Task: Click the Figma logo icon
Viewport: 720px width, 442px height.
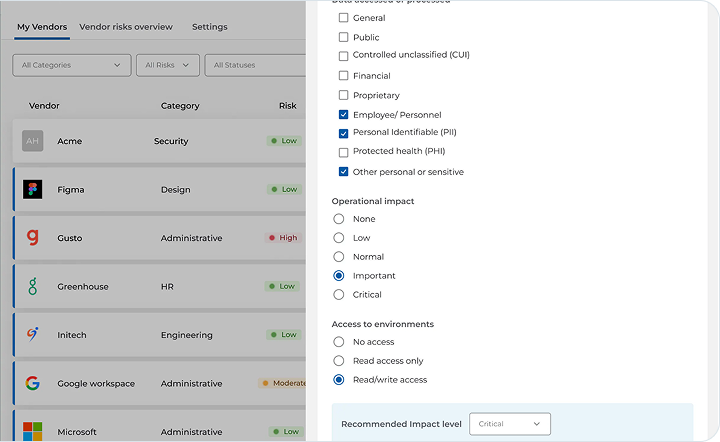Action: [x=33, y=189]
